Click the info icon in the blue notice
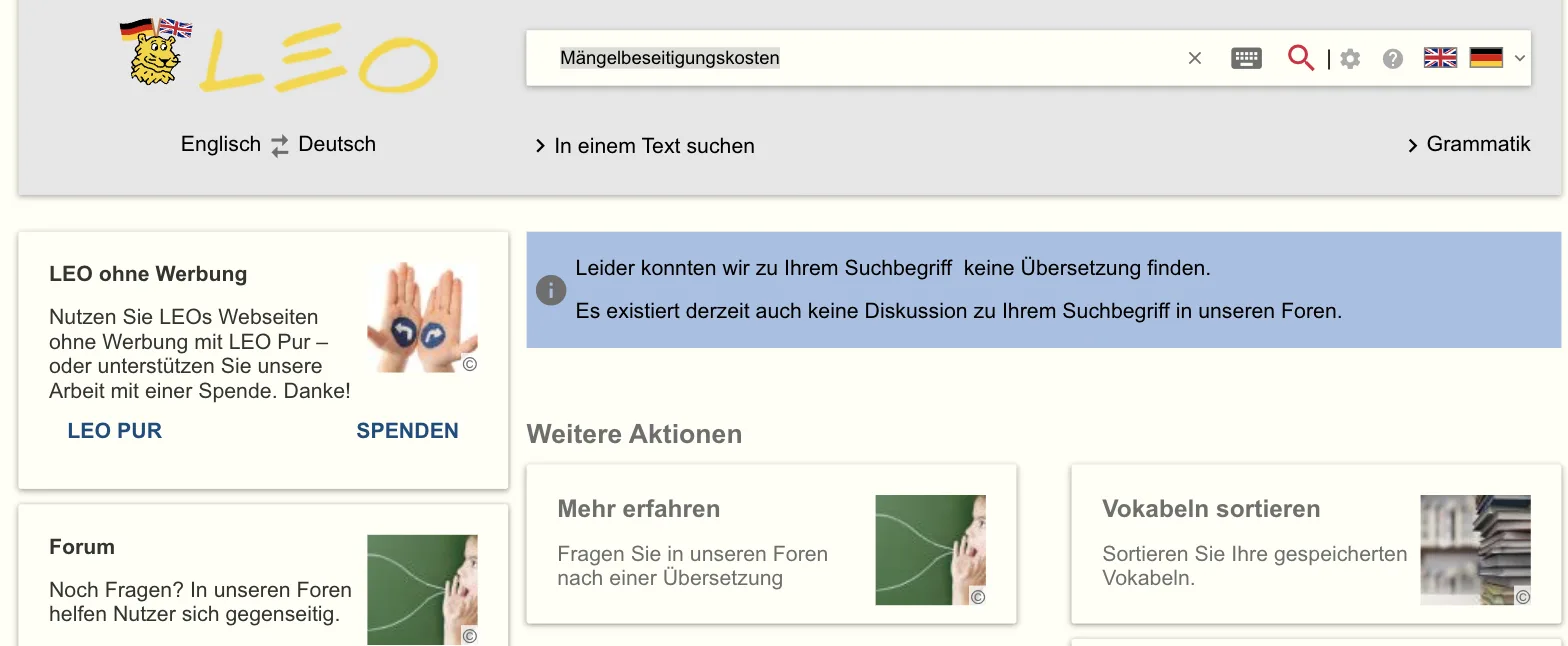This screenshot has height=646, width=1568. click(551, 290)
